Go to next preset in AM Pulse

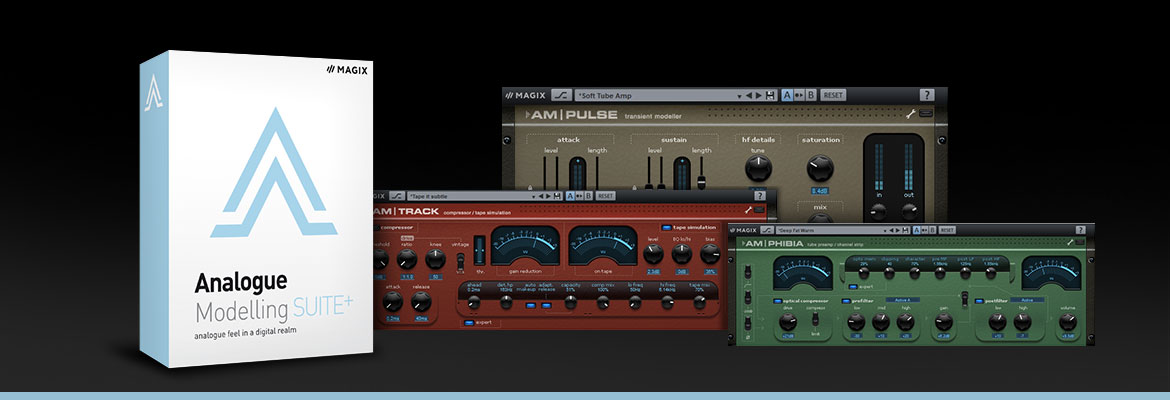click(759, 96)
